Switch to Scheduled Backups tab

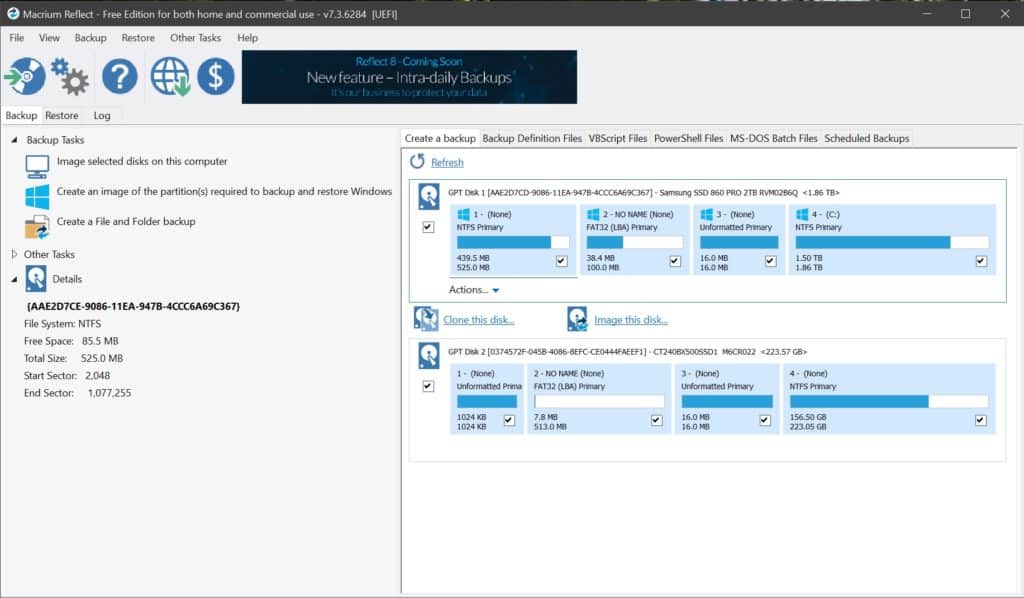pos(867,138)
